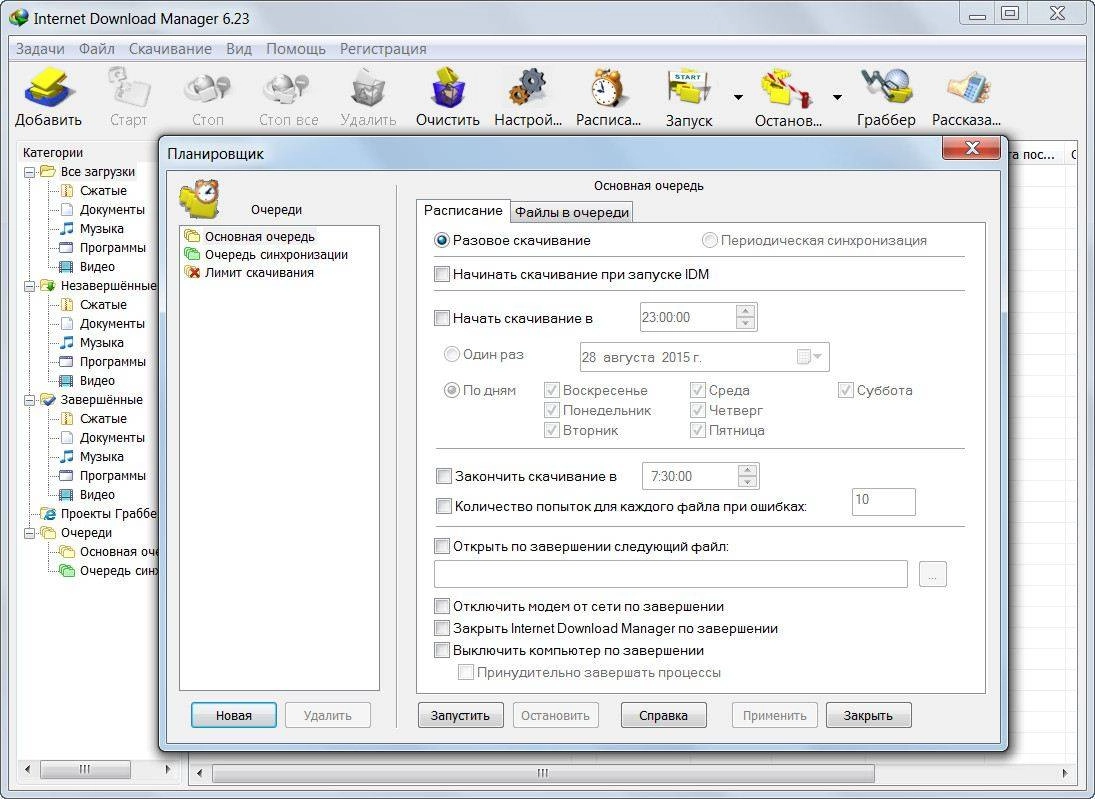Enable Выключить компьютер по завершении

tap(442, 650)
